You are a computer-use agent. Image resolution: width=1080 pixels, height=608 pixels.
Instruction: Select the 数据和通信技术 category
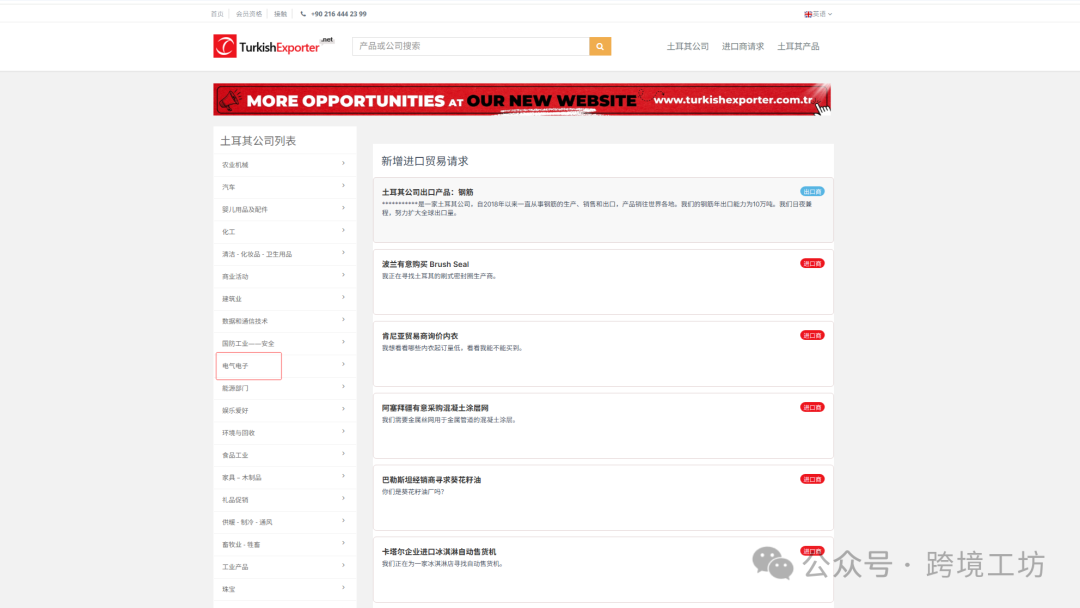(x=245, y=321)
